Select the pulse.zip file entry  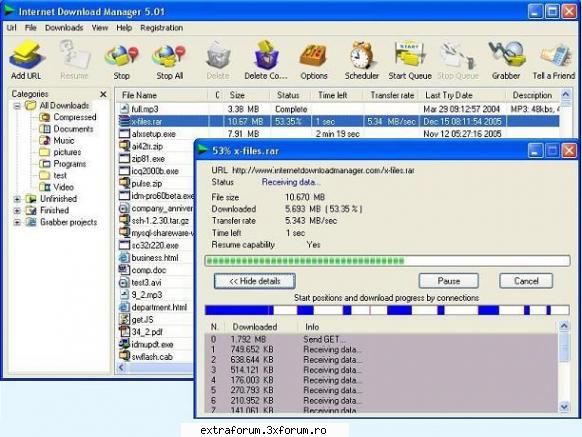point(147,183)
